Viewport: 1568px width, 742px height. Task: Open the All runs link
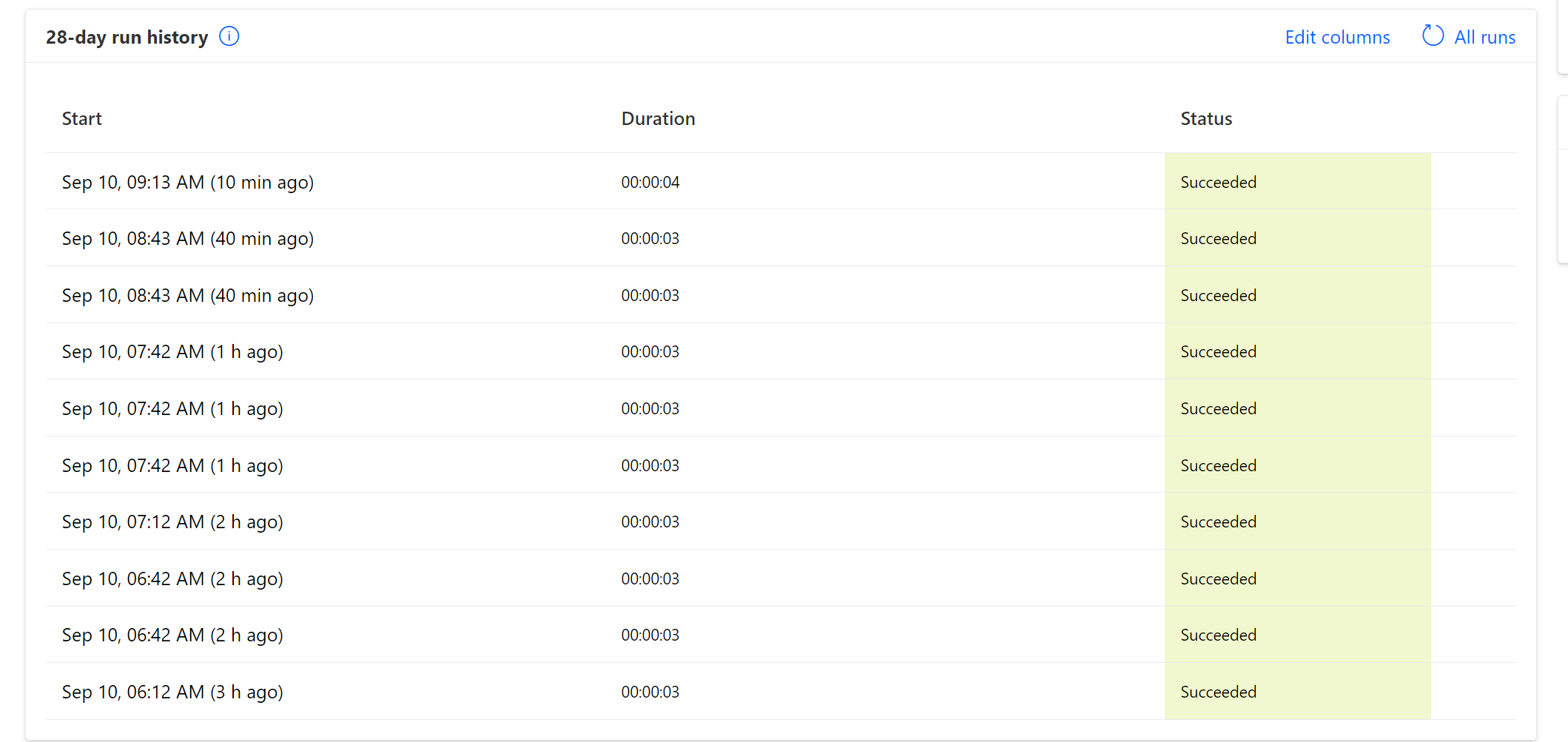(1484, 37)
